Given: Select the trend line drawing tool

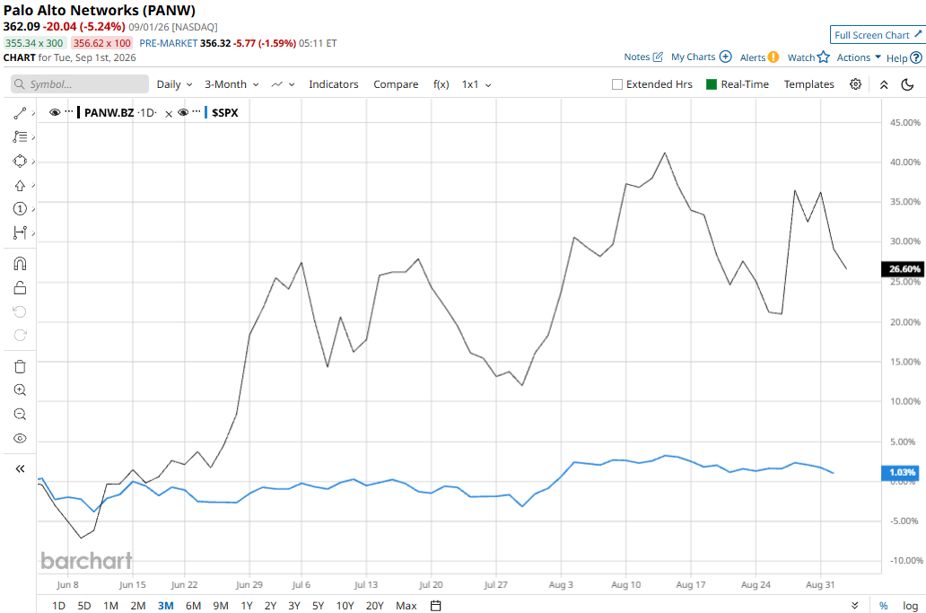Looking at the screenshot, I should (19, 113).
